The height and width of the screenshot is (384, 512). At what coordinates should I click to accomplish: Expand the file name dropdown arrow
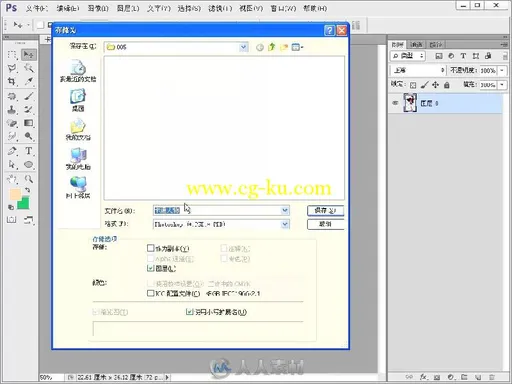[285, 210]
